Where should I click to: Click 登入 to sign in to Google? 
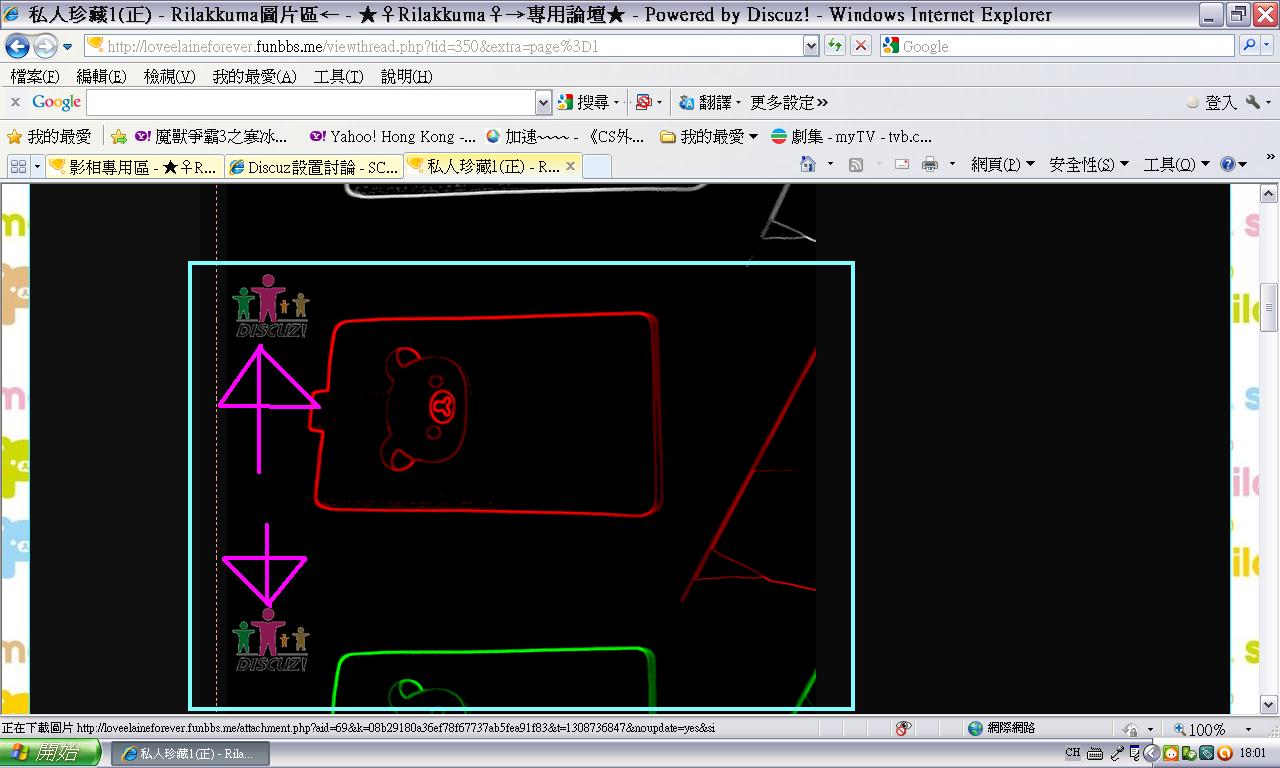1213,102
